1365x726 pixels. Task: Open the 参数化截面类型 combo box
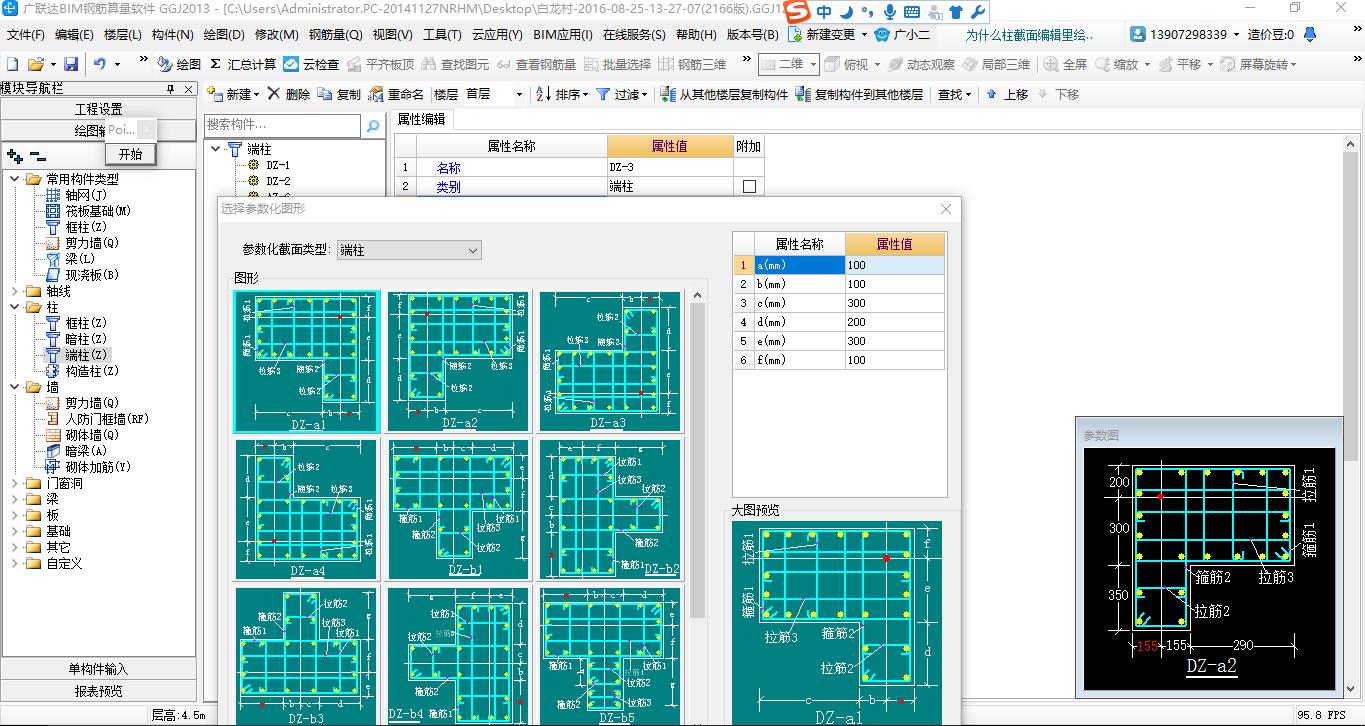pos(409,250)
